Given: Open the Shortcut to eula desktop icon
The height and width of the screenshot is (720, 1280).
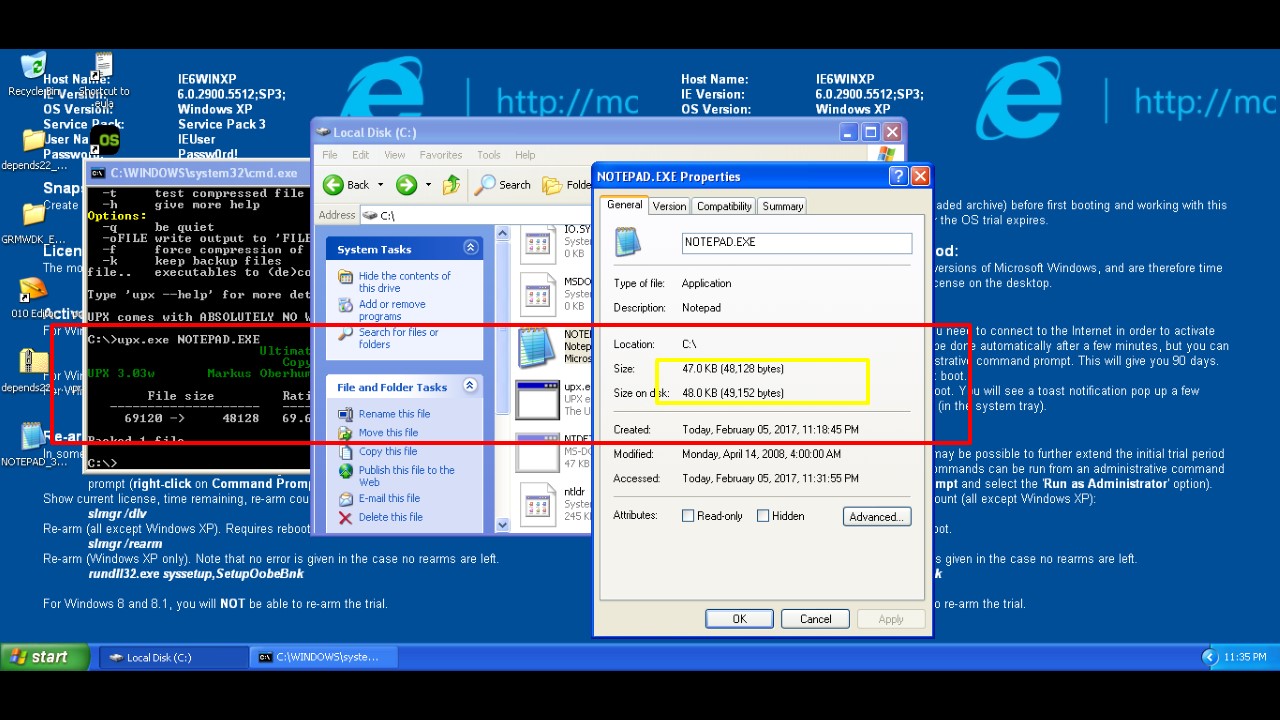Looking at the screenshot, I should tap(104, 67).
